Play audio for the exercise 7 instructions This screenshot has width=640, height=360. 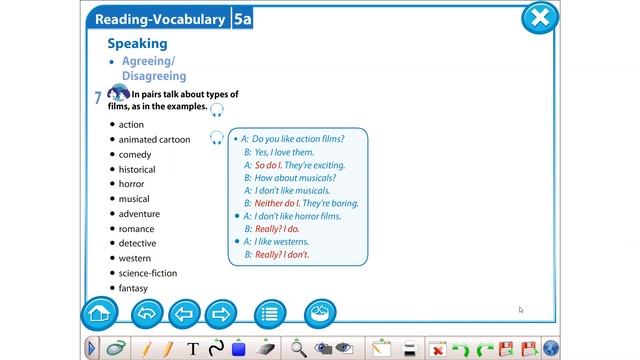(x=217, y=110)
